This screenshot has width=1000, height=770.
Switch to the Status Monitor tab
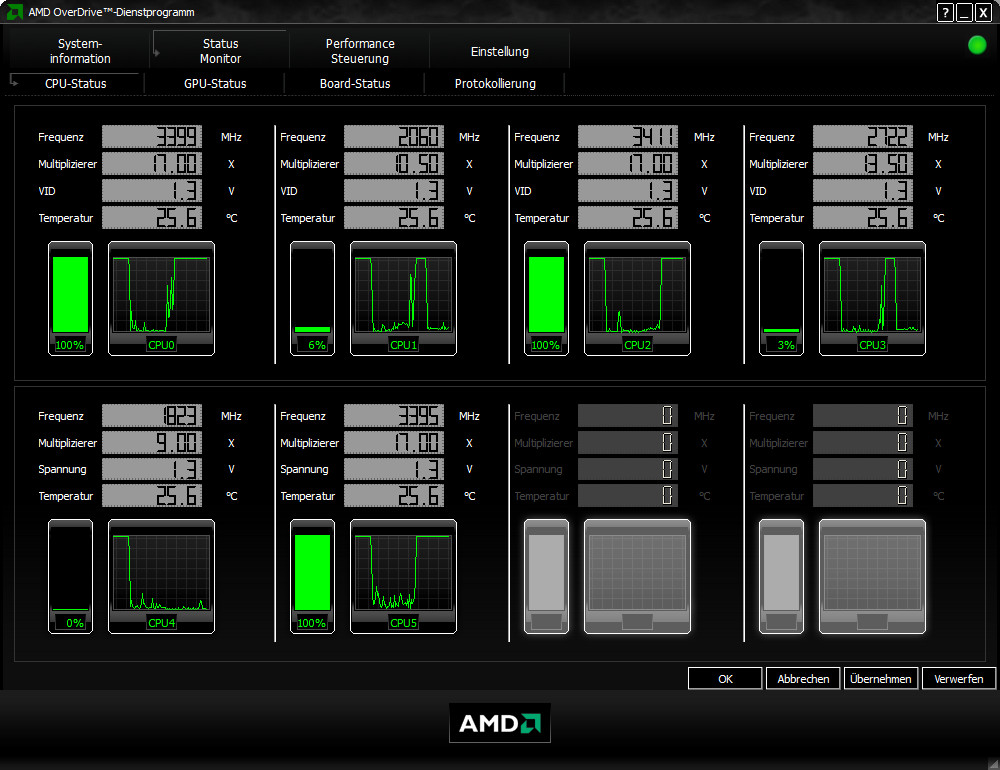tap(220, 51)
